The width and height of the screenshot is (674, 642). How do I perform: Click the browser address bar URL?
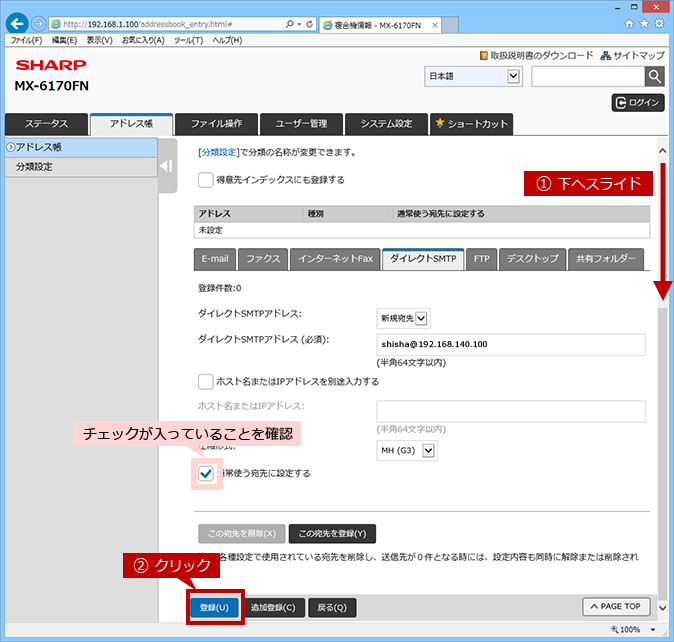tap(148, 24)
